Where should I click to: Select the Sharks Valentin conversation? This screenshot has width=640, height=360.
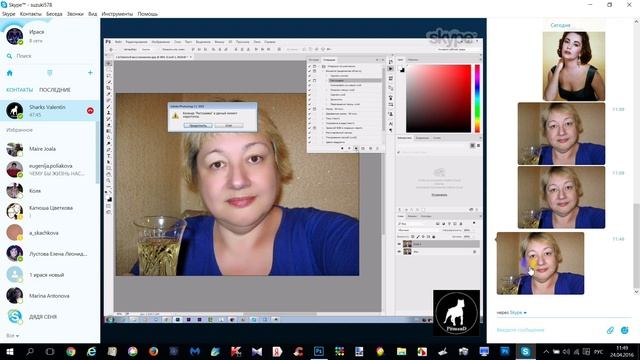point(49,111)
